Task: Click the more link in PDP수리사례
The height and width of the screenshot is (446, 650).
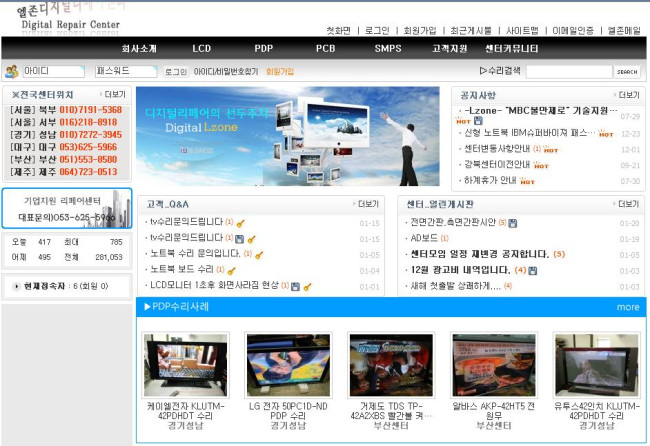Action: coord(627,307)
